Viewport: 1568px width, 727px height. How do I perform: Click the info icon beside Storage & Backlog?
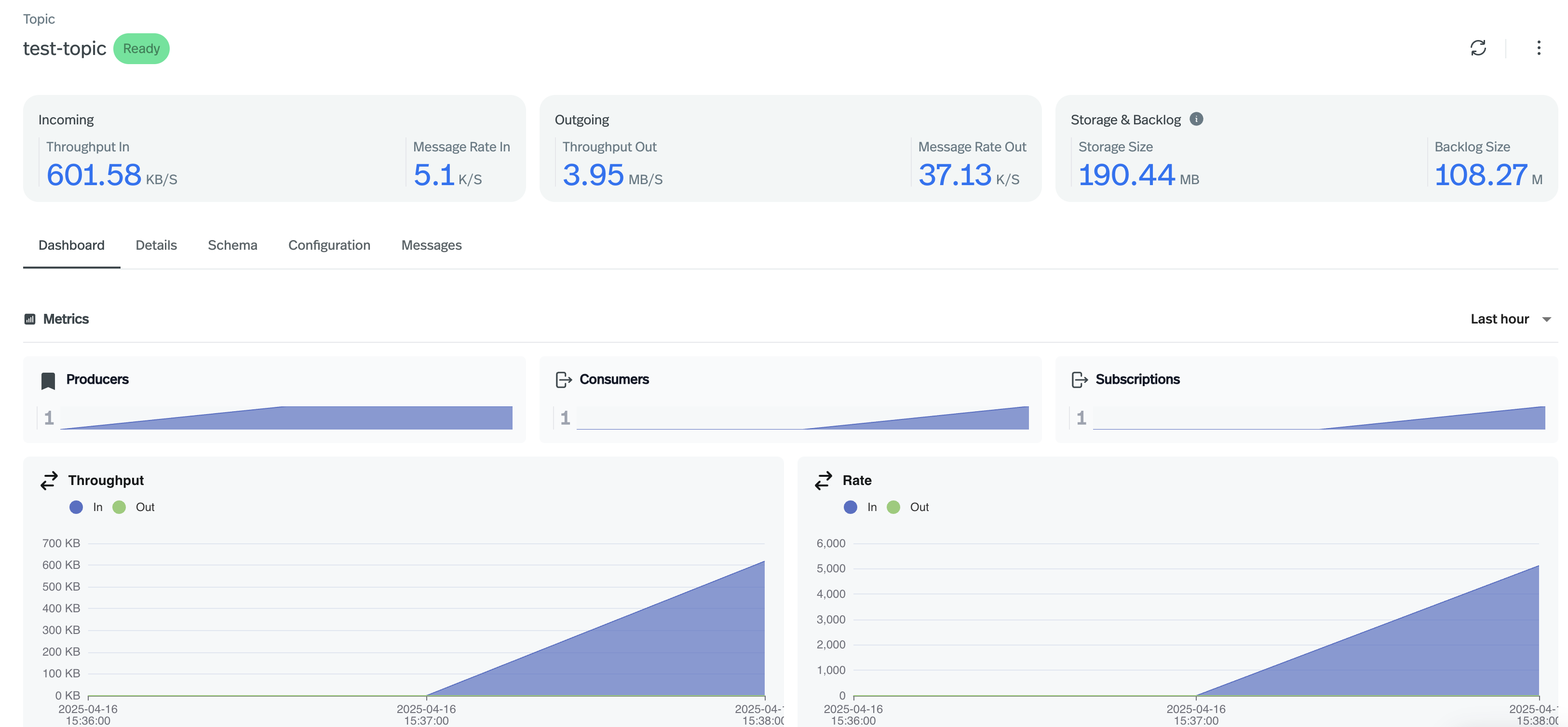1197,119
